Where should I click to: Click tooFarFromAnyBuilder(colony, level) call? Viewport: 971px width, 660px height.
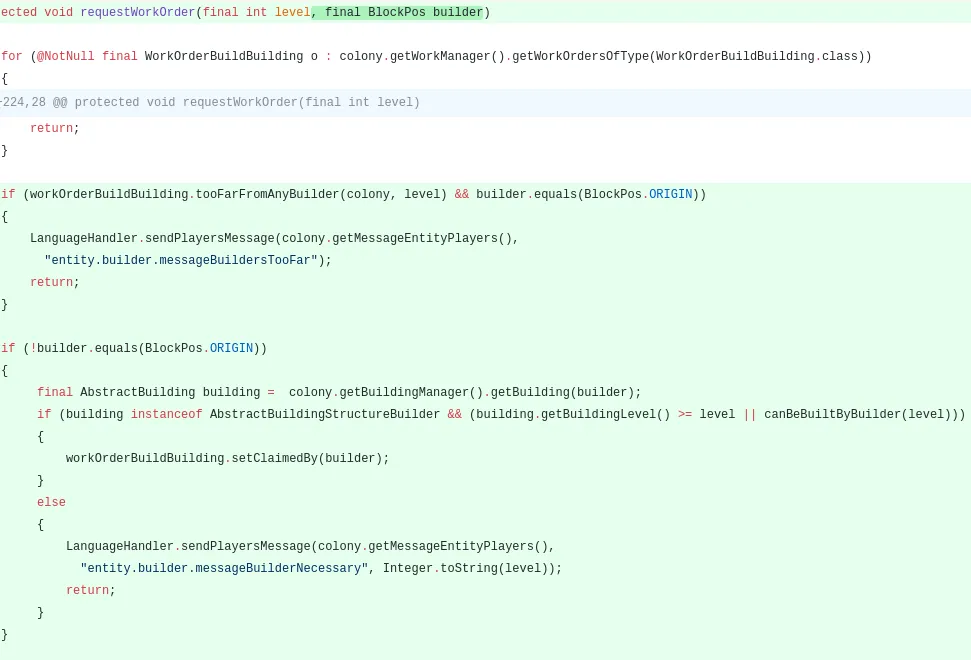tap(321, 194)
